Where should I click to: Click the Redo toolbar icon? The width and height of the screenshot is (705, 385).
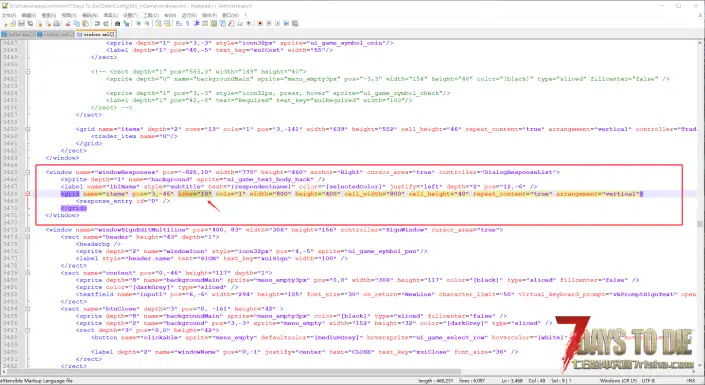(x=106, y=23)
